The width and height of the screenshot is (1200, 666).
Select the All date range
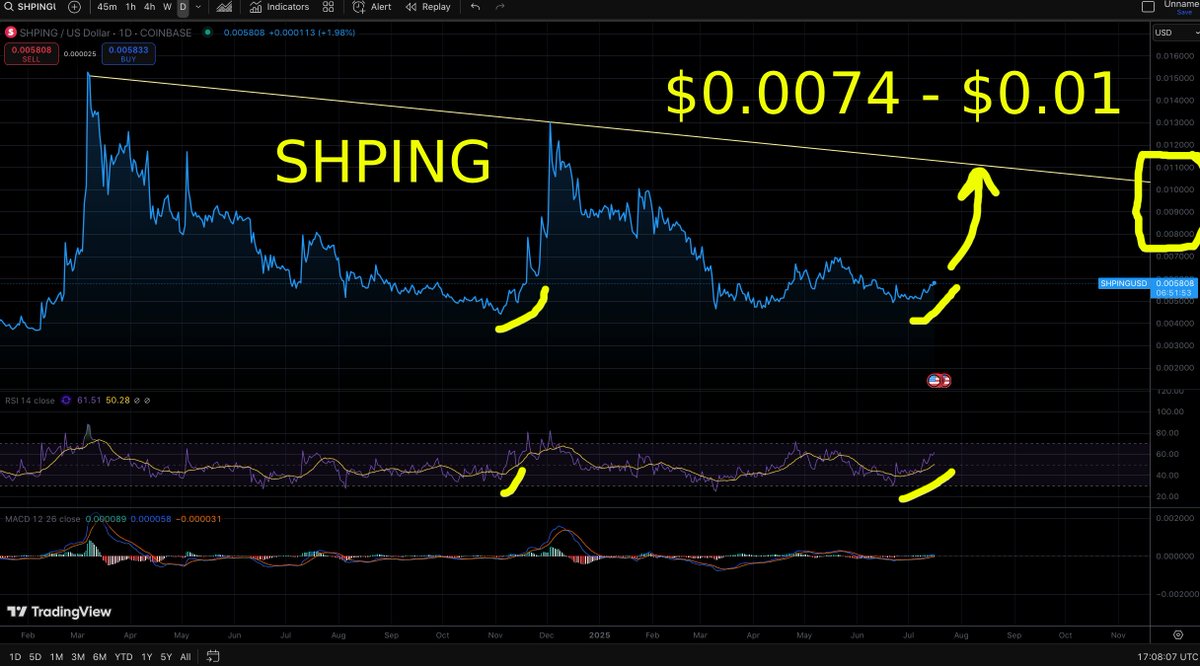pyautogui.click(x=186, y=657)
